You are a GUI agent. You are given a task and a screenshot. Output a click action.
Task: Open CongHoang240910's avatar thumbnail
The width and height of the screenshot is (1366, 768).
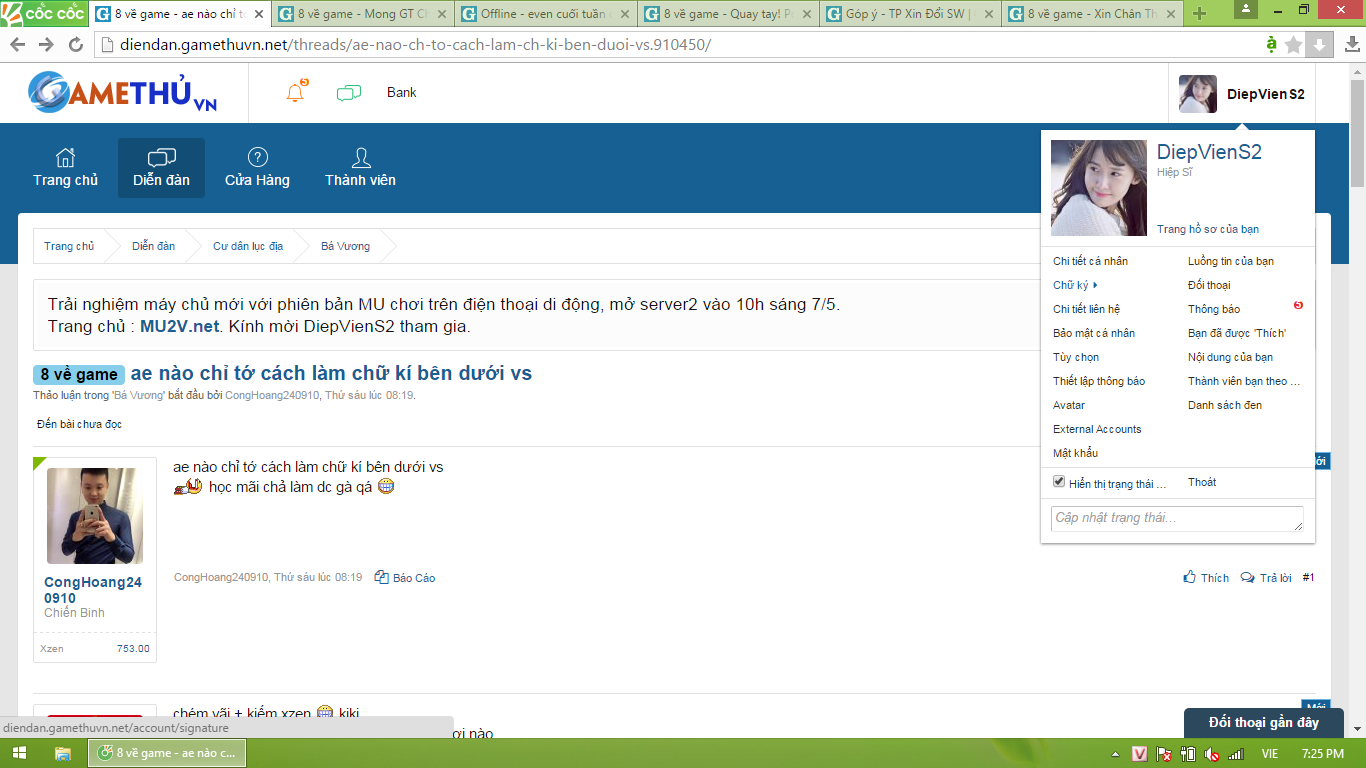[x=95, y=516]
